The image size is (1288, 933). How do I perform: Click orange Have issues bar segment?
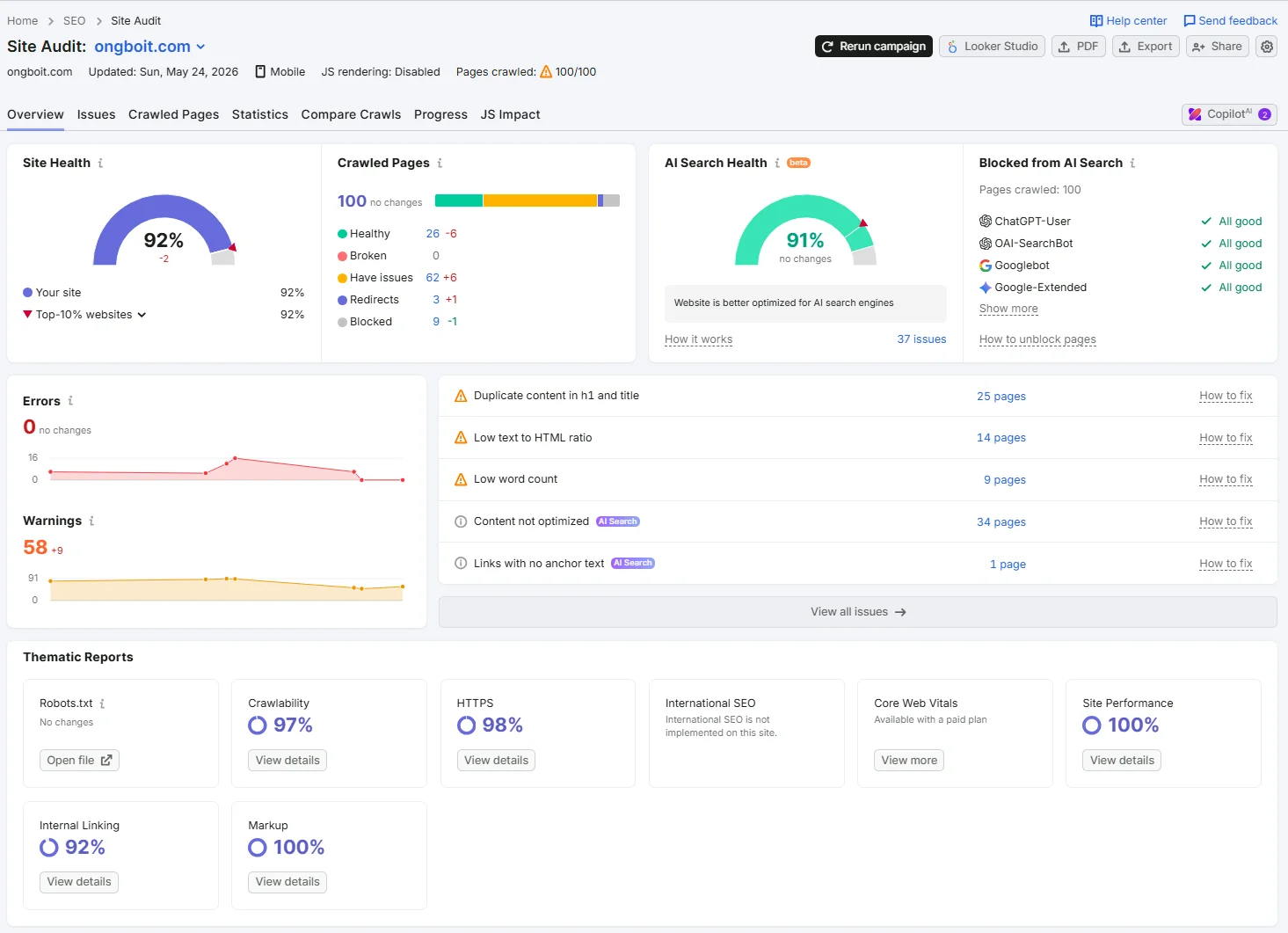click(540, 200)
